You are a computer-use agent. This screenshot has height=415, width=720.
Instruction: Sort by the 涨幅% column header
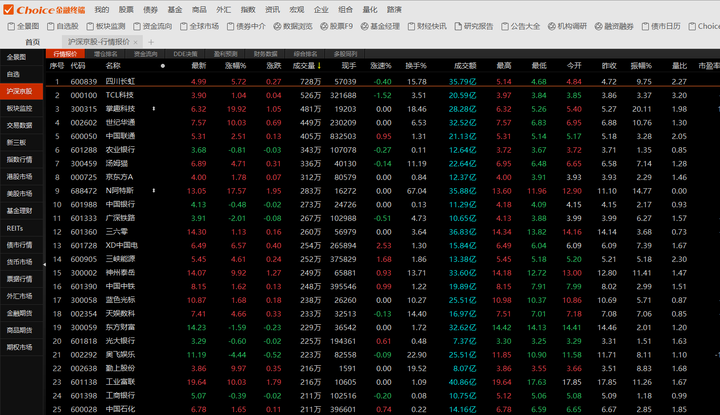[x=236, y=66]
